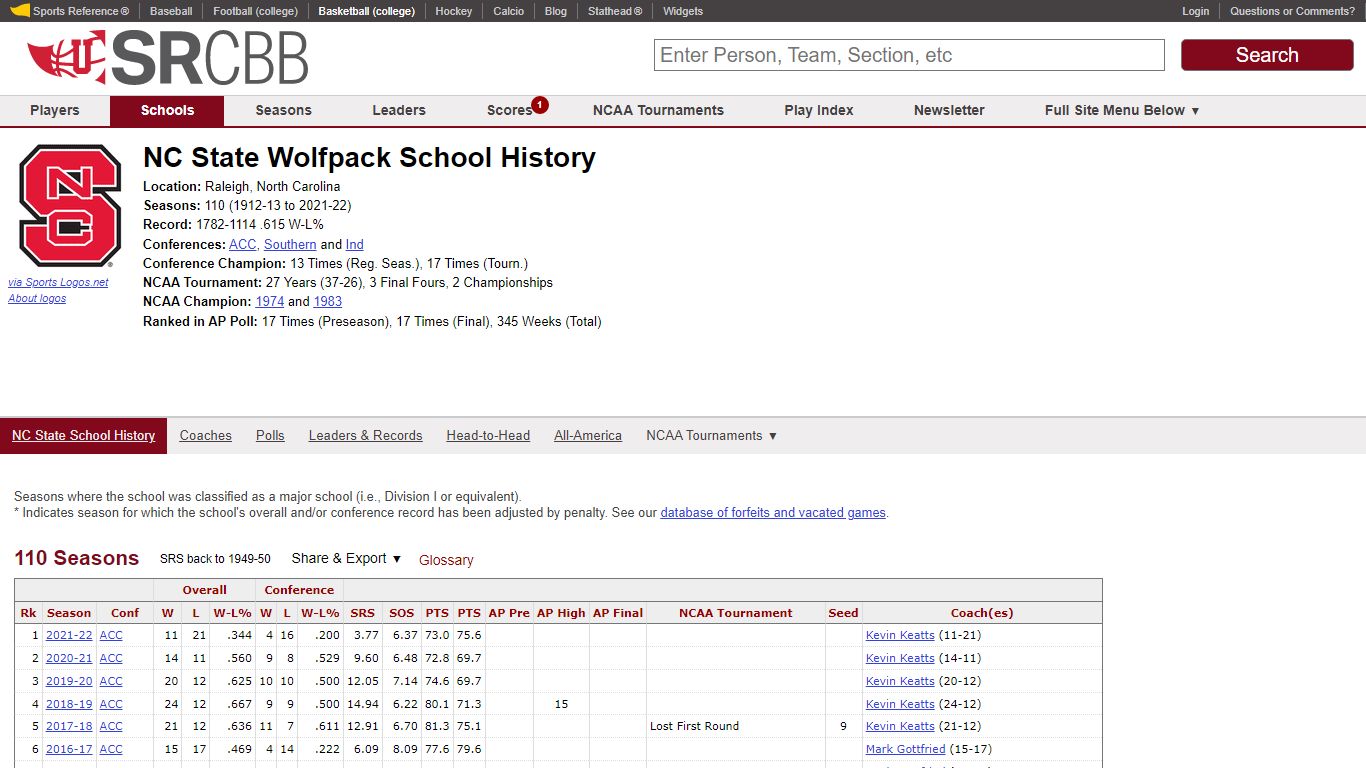Click the NC State Wolfpack logo image
This screenshot has width=1366, height=768.
(70, 205)
